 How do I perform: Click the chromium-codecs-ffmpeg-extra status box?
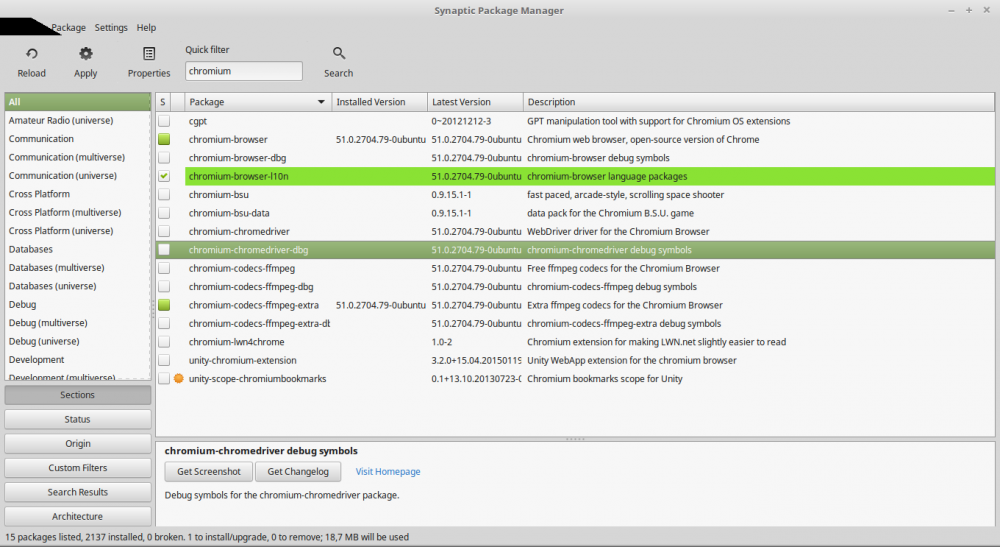tap(164, 305)
